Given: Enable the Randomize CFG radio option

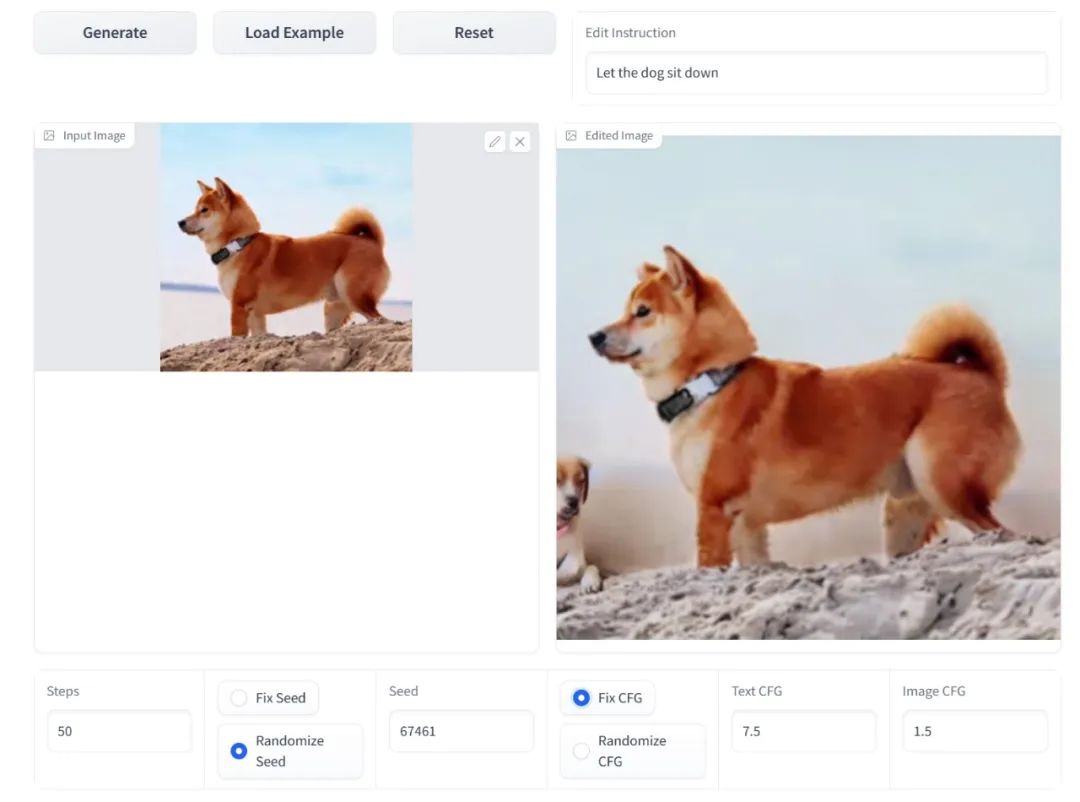Looking at the screenshot, I should tap(581, 750).
